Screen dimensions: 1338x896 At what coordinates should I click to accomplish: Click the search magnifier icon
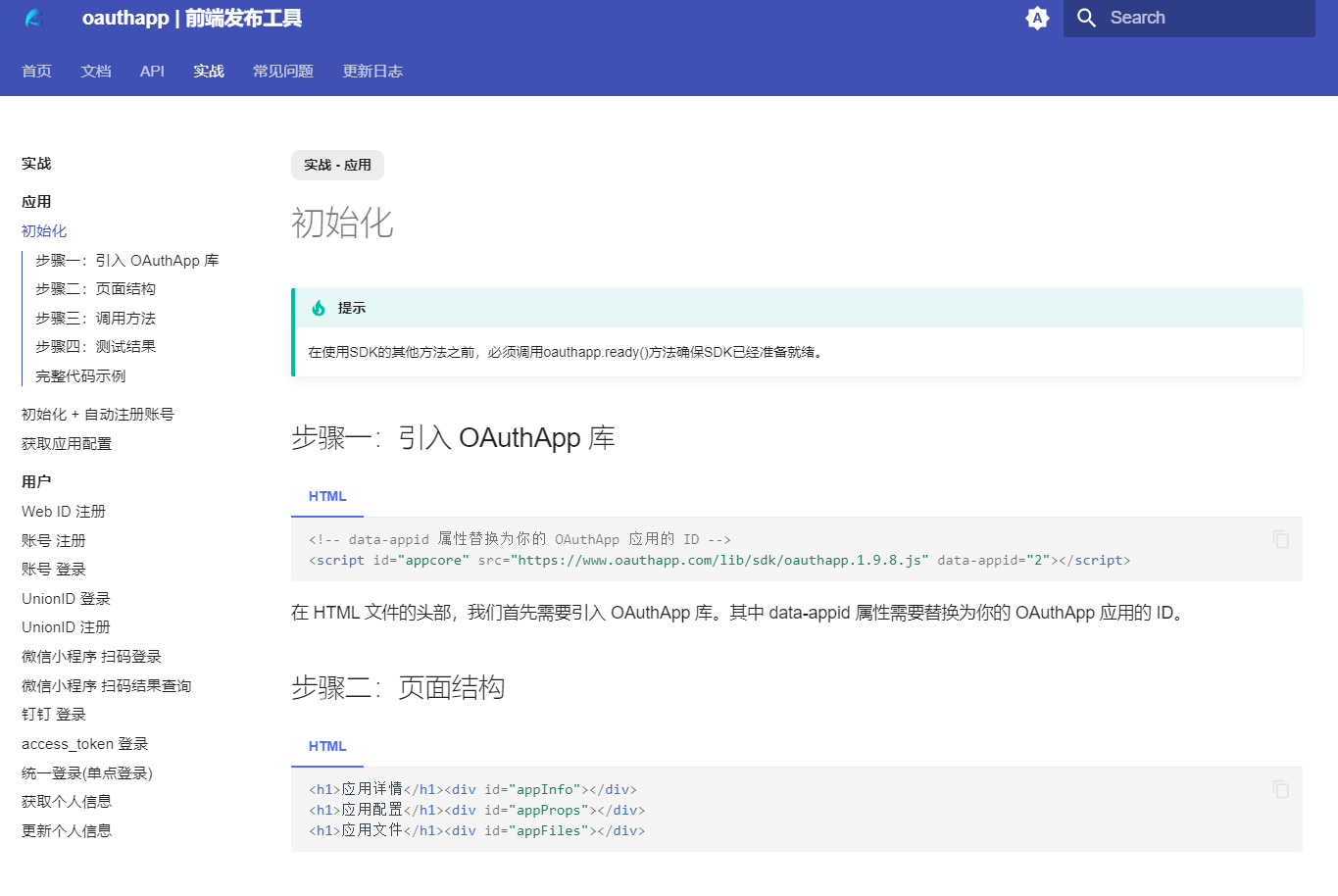tap(1086, 18)
